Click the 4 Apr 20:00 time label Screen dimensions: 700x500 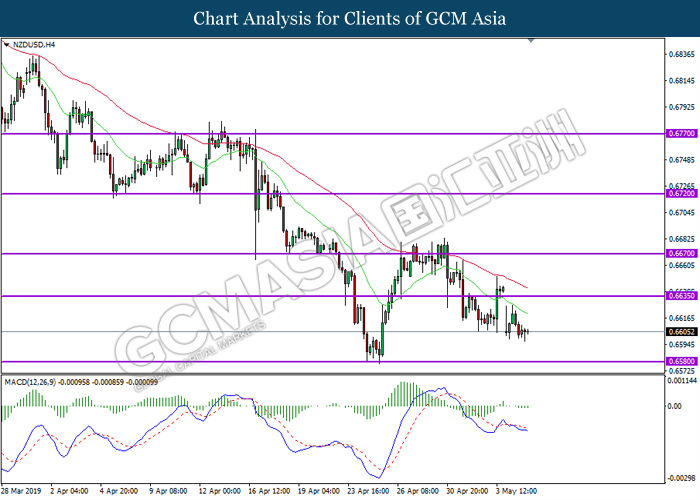click(x=119, y=491)
